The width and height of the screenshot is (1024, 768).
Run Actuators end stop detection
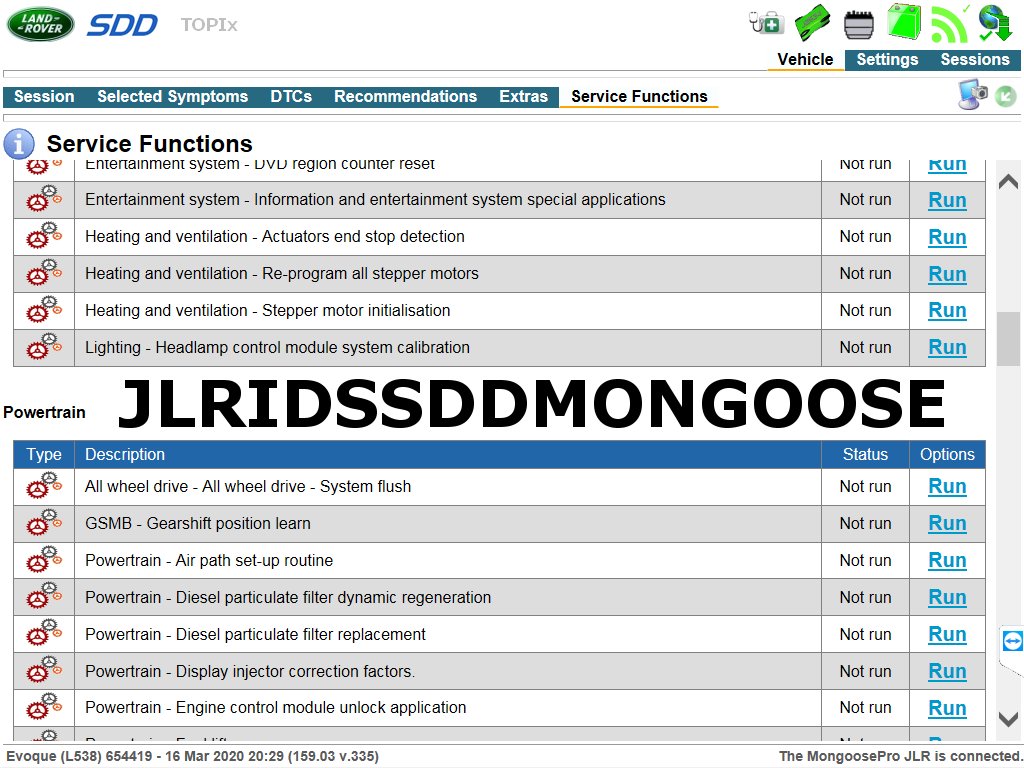(x=947, y=237)
